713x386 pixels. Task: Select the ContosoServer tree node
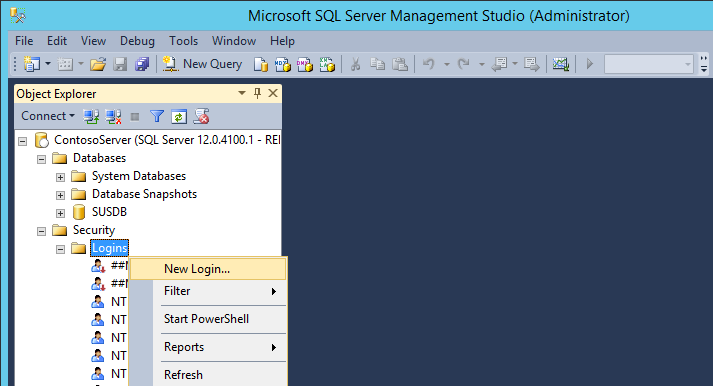coord(167,140)
